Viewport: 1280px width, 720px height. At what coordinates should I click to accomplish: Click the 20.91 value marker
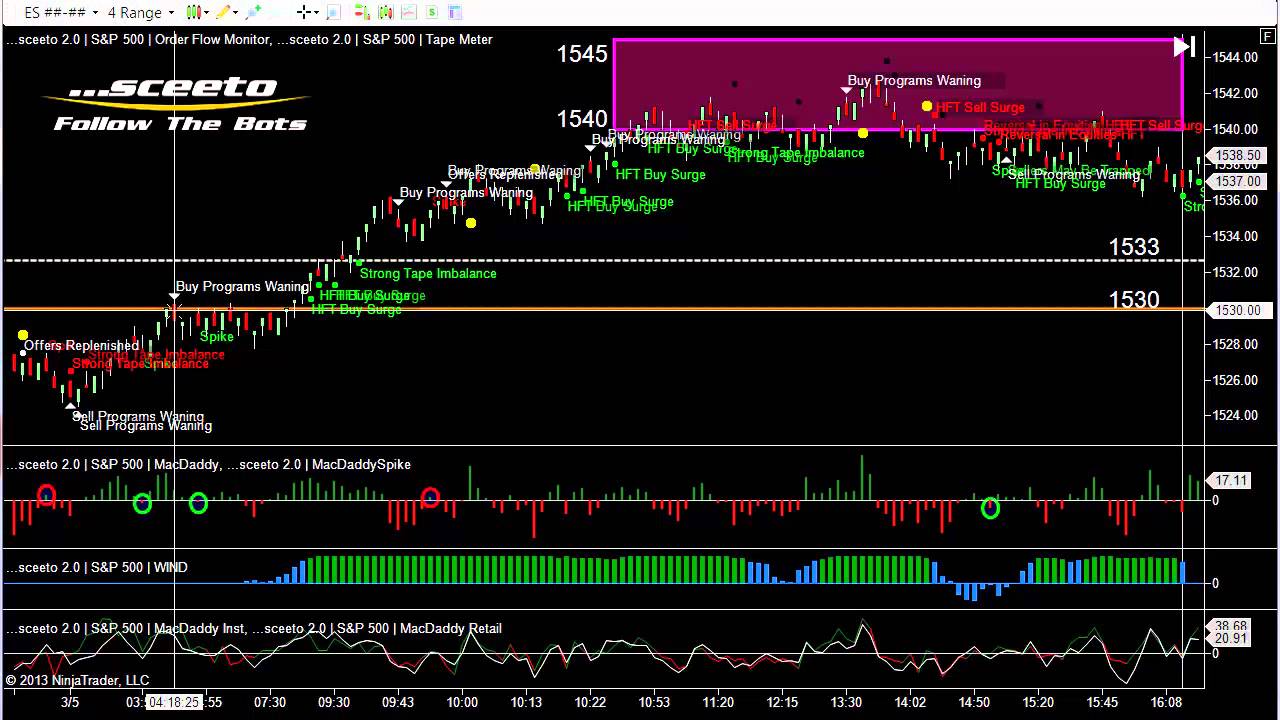tap(1230, 639)
